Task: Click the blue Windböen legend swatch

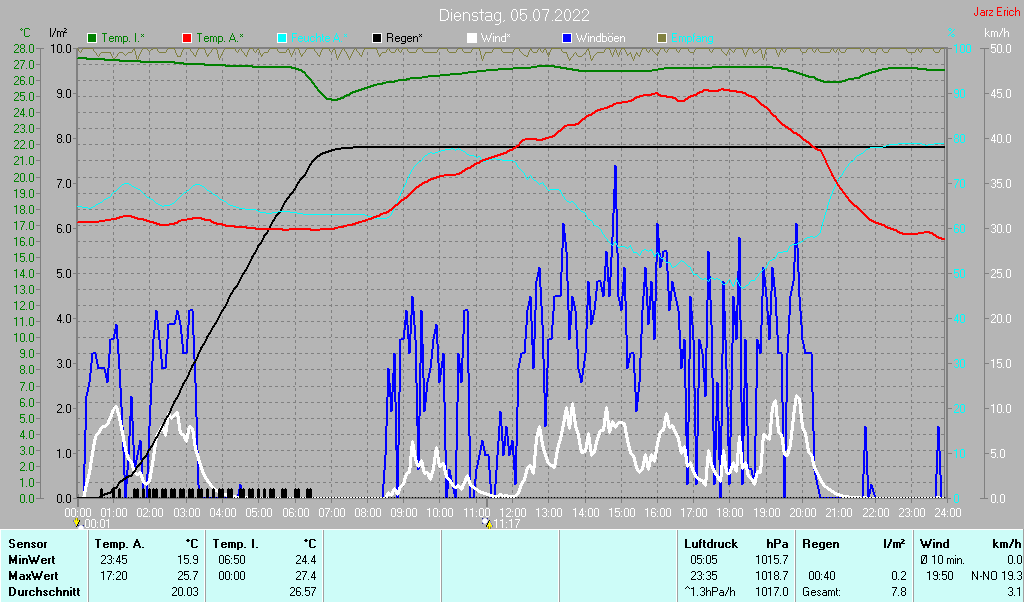Action: (567, 39)
